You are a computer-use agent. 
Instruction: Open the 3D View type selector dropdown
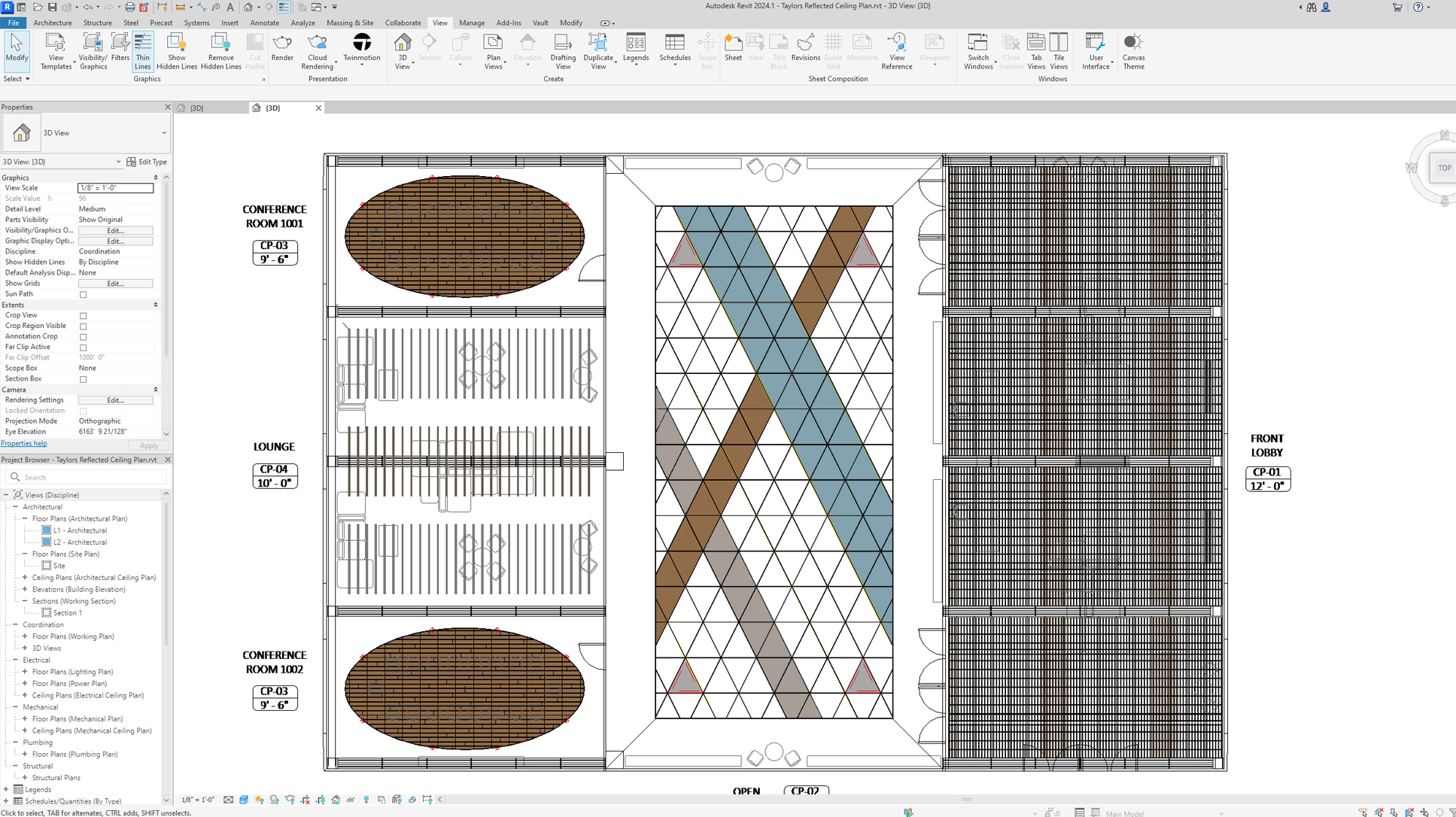(x=164, y=133)
